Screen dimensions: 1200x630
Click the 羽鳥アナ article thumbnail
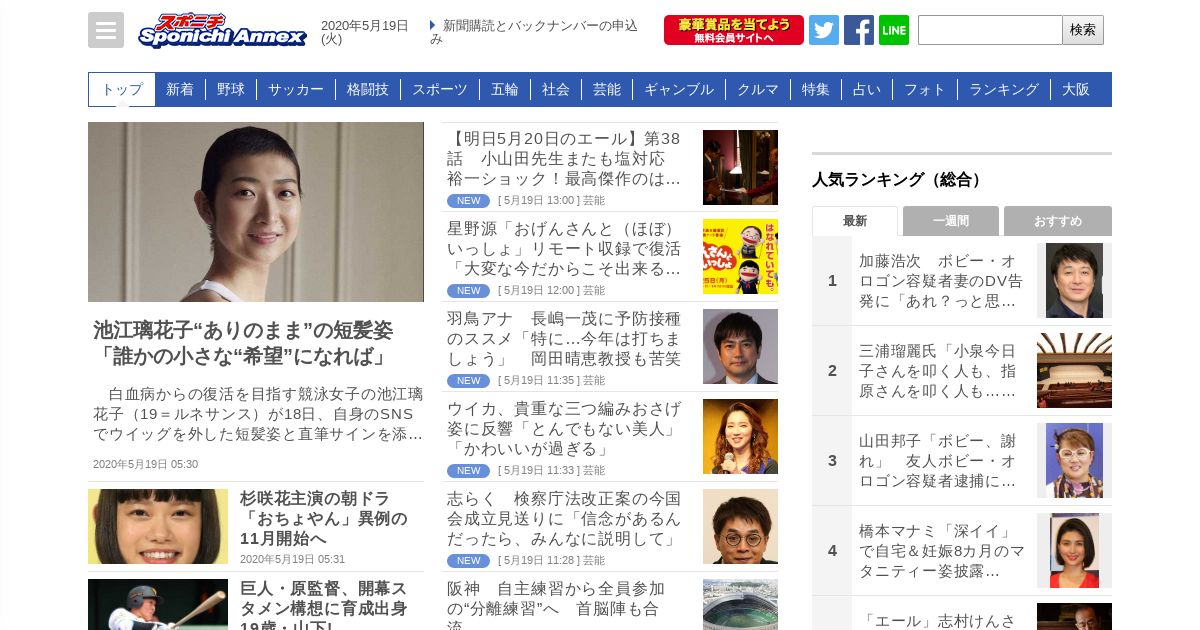[x=740, y=346]
